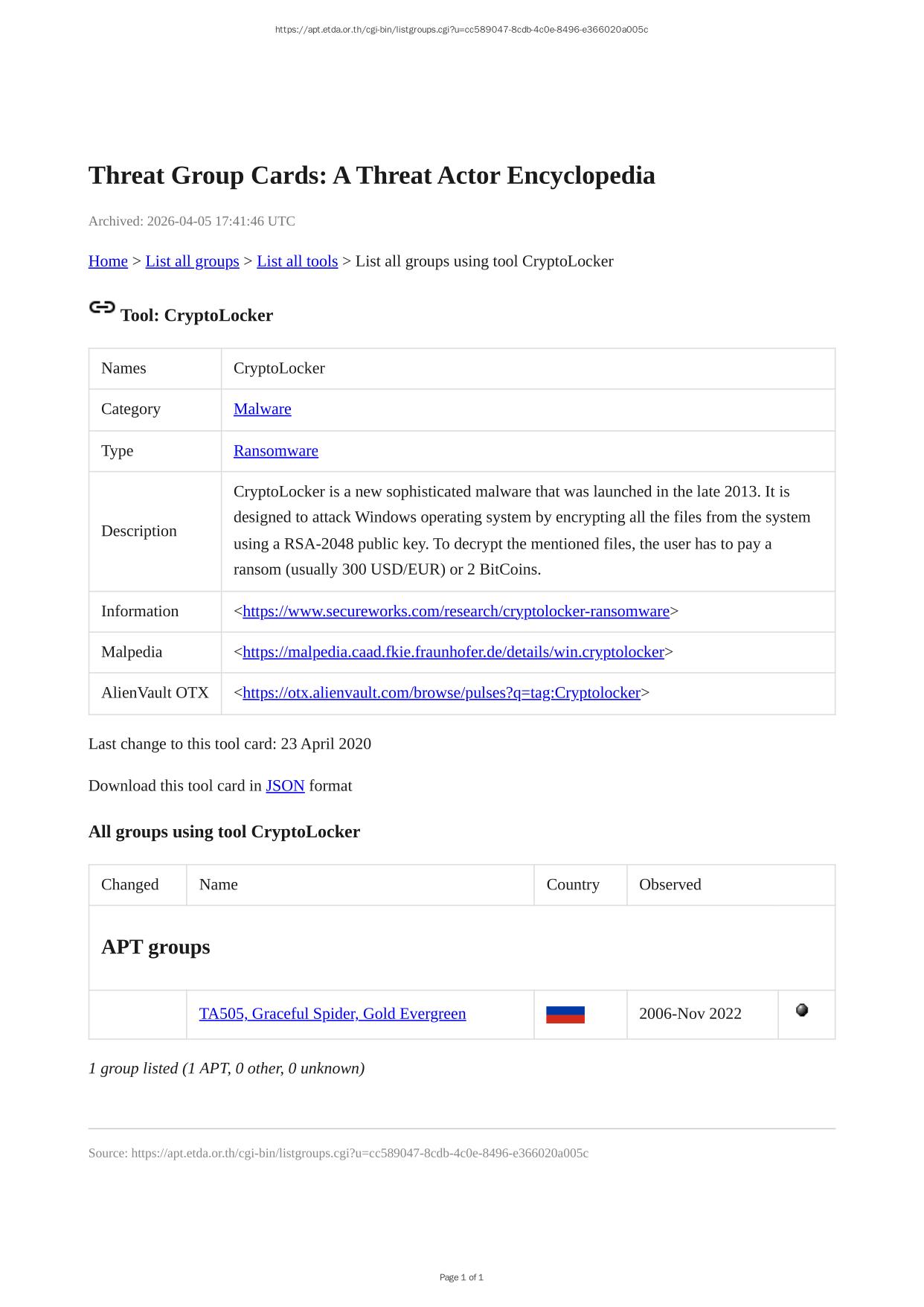Screen dimensions: 924x1307
Task: Click the Threat Group Cards page title
Action: (x=371, y=176)
